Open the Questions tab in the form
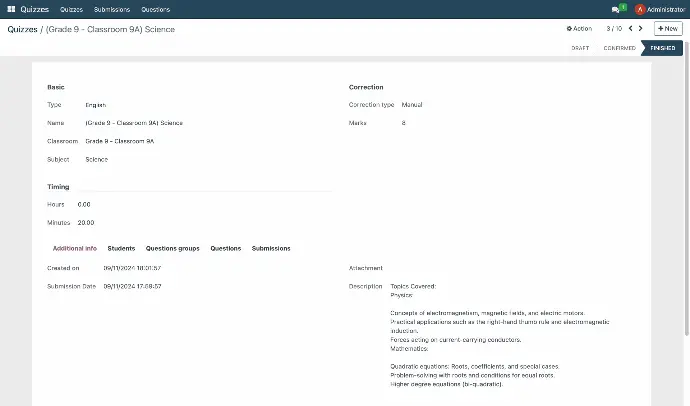Image resolution: width=690 pixels, height=406 pixels. (225, 248)
